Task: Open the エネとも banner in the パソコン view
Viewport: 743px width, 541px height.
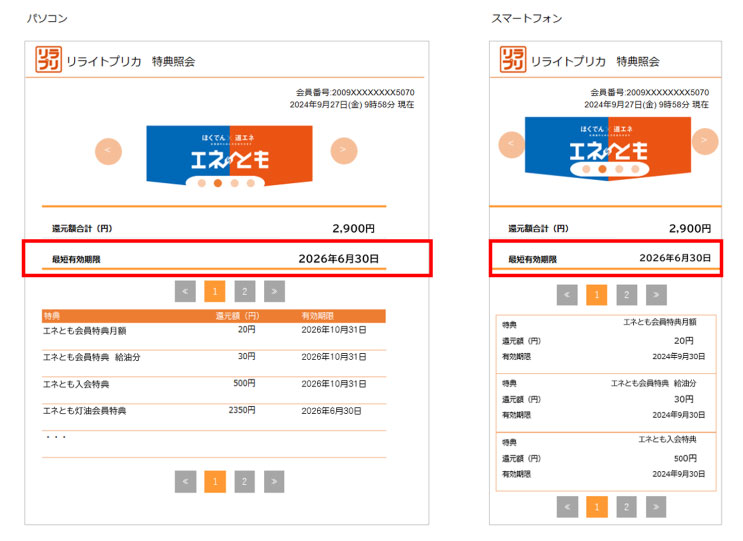Action: (x=229, y=155)
